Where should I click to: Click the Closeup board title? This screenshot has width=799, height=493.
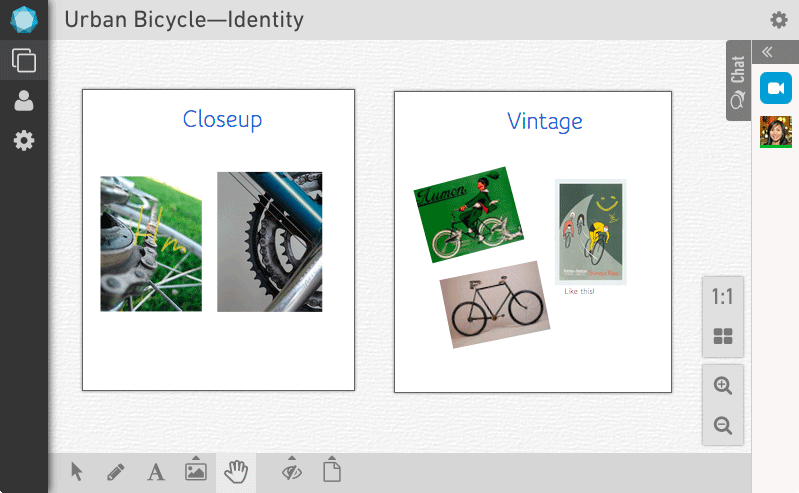(222, 120)
